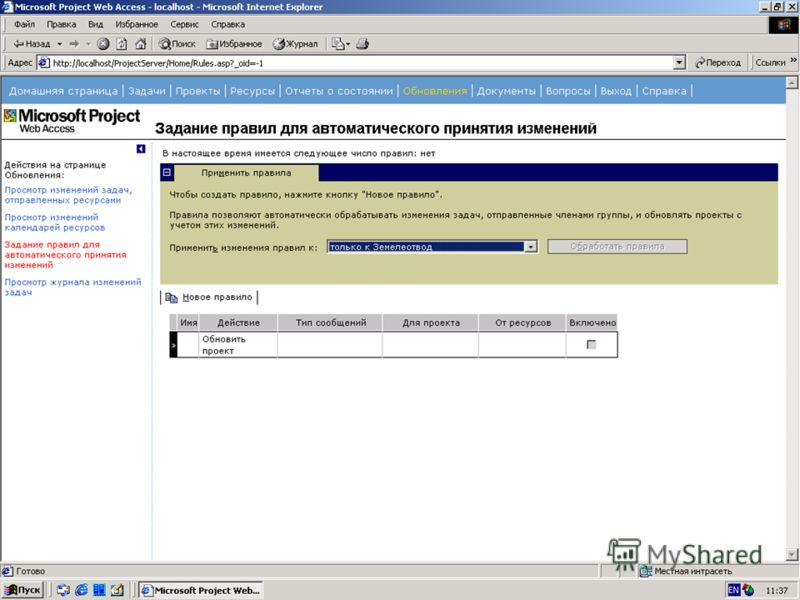Select the row marker arrow in rules table
The height and width of the screenshot is (600, 800).
(173, 345)
